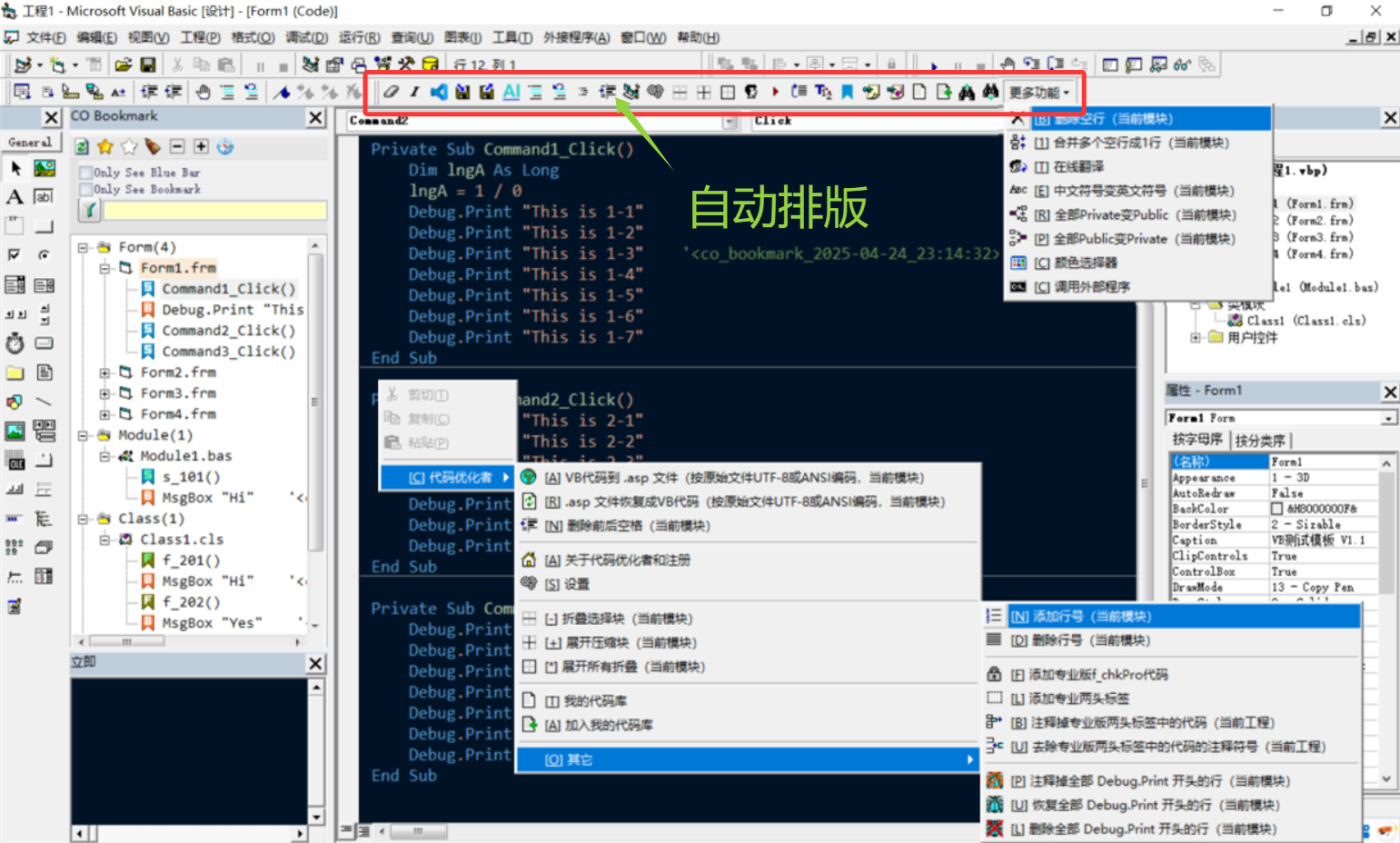The width and height of the screenshot is (1400, 843).
Task: Open the 外接程序(A) menu
Action: [x=576, y=37]
